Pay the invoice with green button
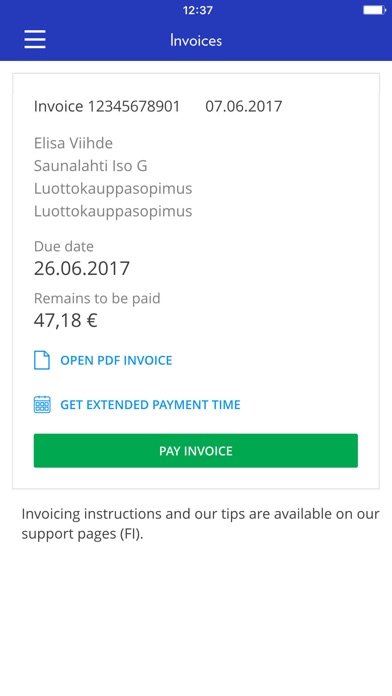Viewport: 392px width, 696px height. 196,451
